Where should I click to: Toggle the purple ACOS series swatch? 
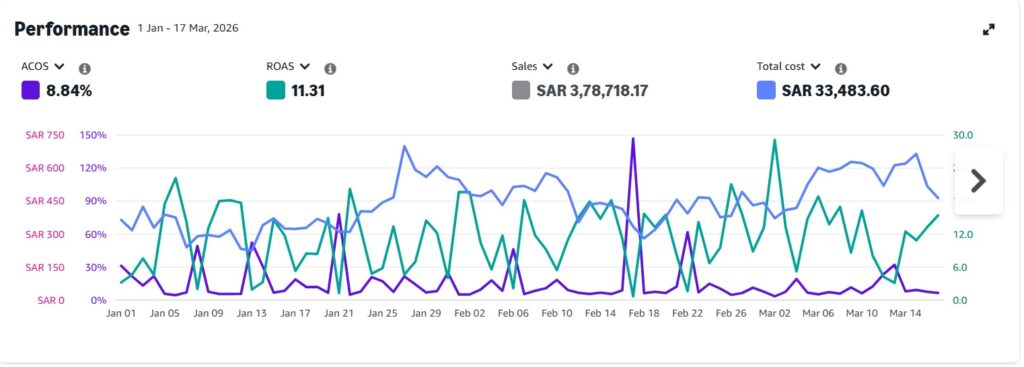pos(30,90)
